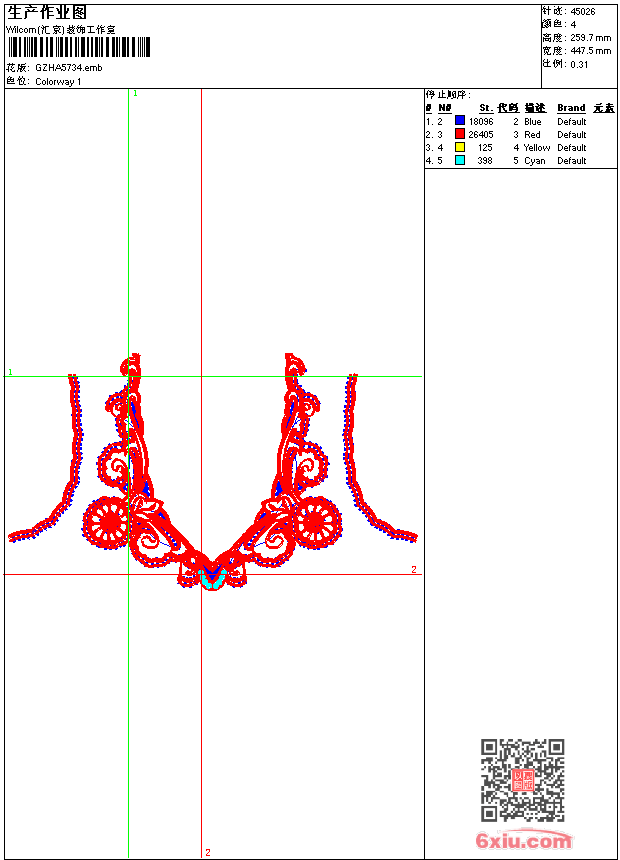Viewport: 620px width, 860px height.
Task: Click the title 生产作业图
Action: (47, 12)
